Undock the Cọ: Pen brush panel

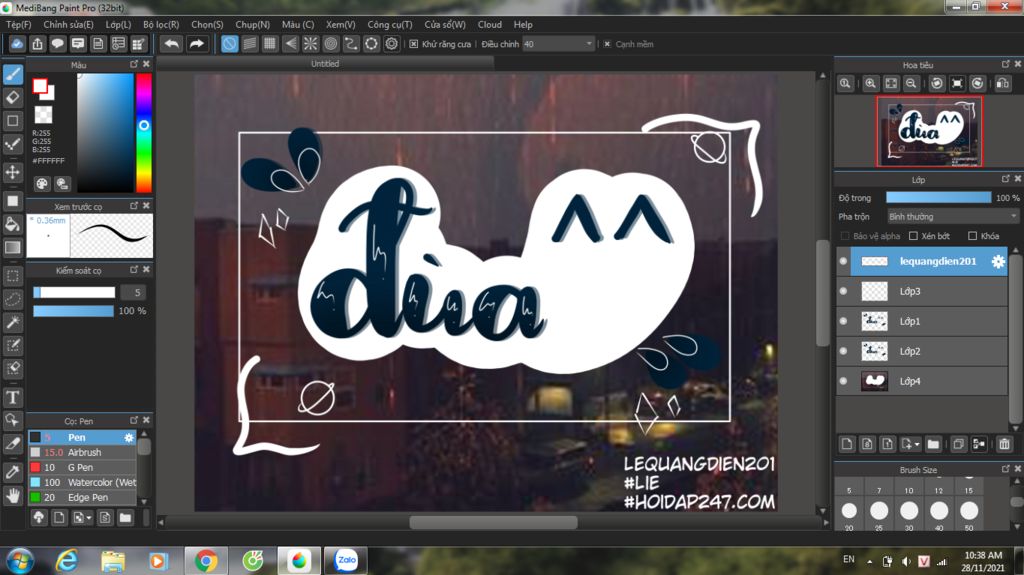(134, 420)
